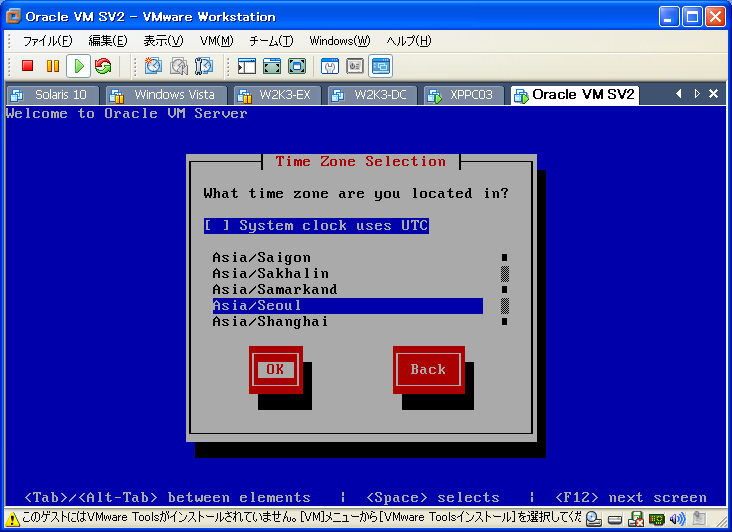Open the ヘルプ(H) menu
The width and height of the screenshot is (732, 532).
point(409,41)
